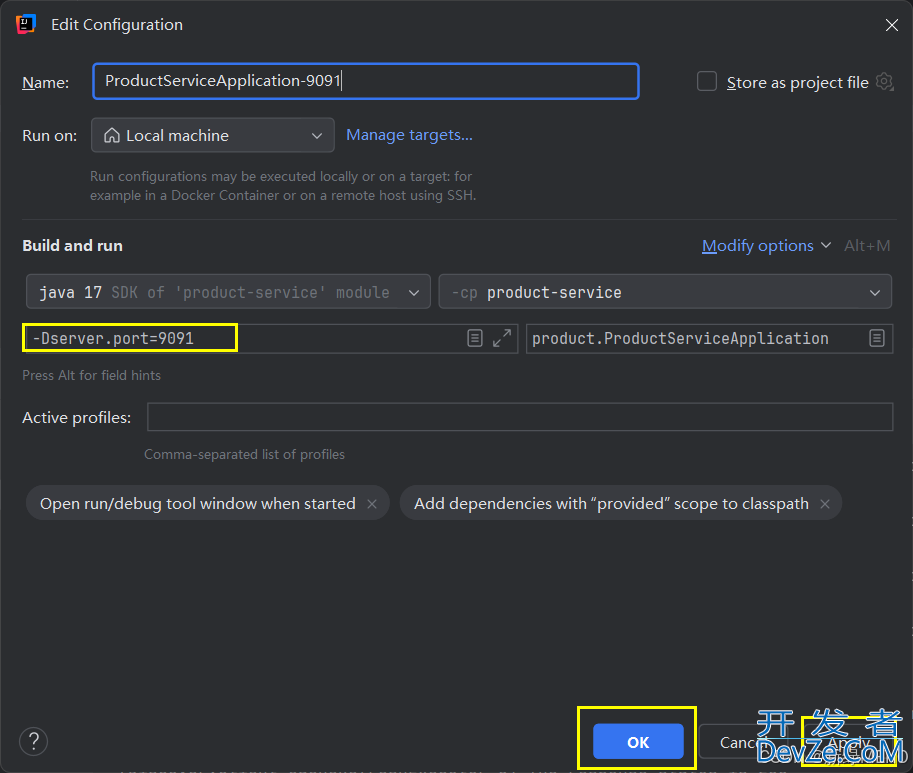Open the help question mark button
The image size is (913, 773).
(34, 742)
